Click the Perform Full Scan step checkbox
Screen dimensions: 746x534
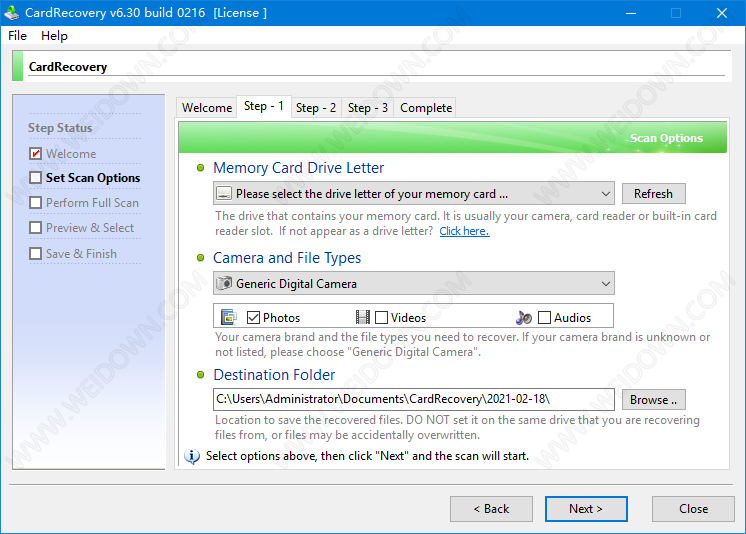[x=36, y=203]
